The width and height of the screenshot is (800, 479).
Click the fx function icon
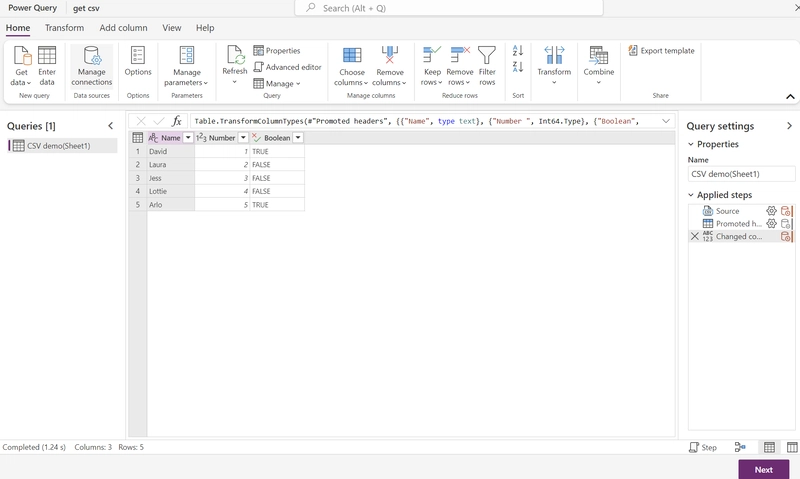tap(177, 121)
